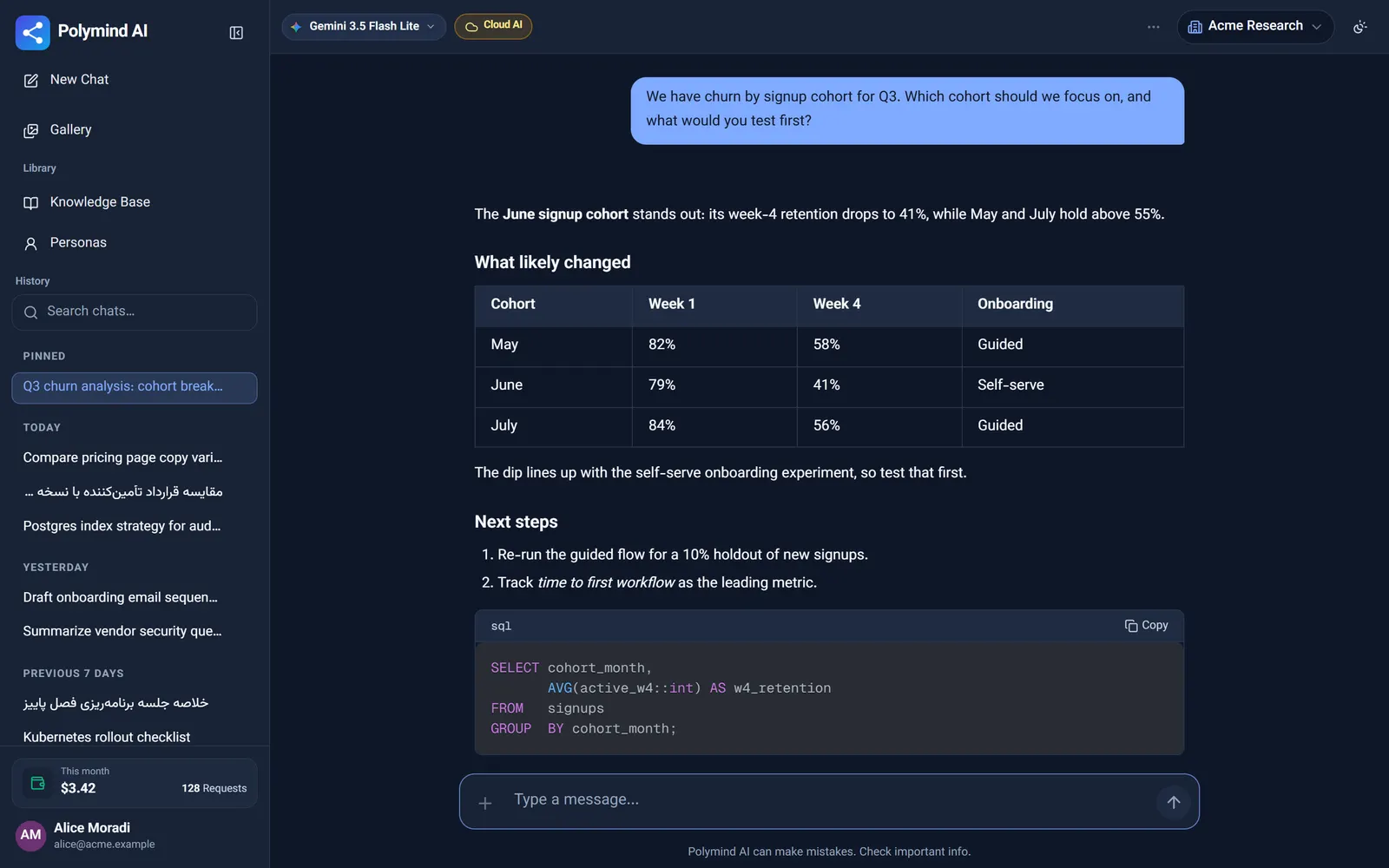Toggle the light/dark theme

coord(1360,27)
